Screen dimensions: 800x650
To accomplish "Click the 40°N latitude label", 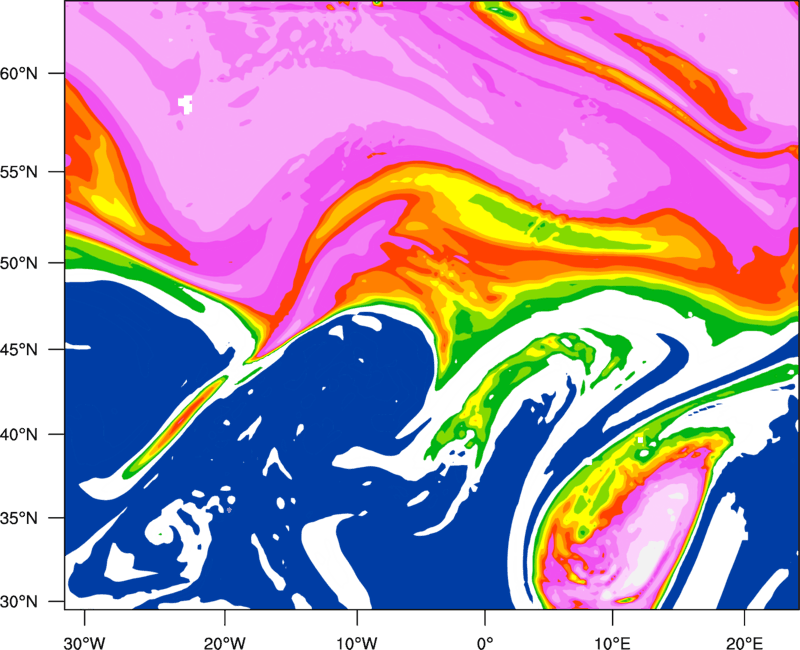I will pyautogui.click(x=19, y=435).
